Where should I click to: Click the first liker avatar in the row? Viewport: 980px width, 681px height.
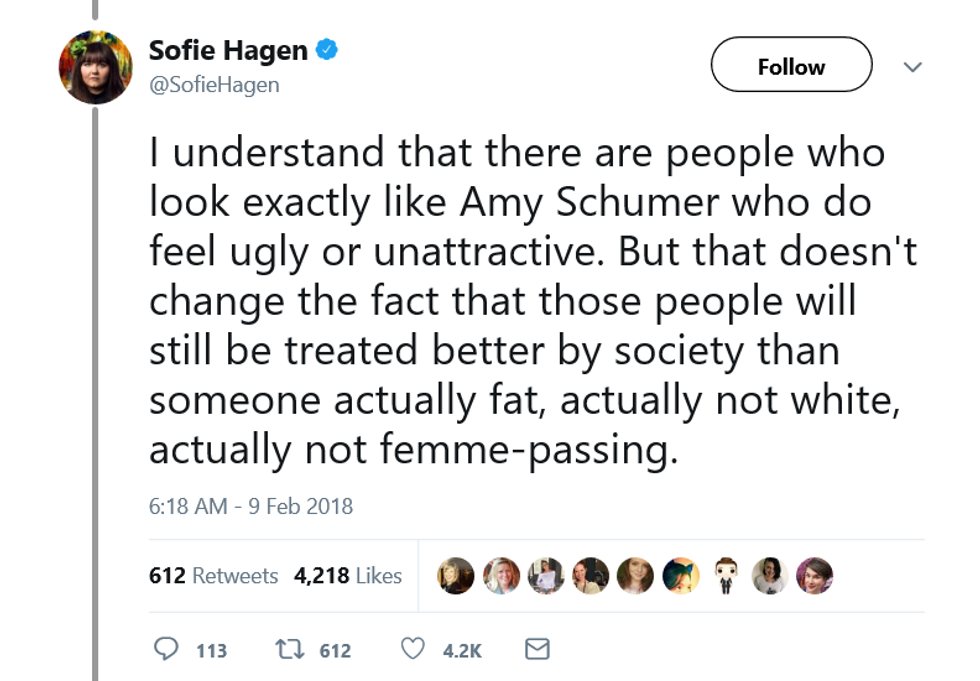(456, 575)
